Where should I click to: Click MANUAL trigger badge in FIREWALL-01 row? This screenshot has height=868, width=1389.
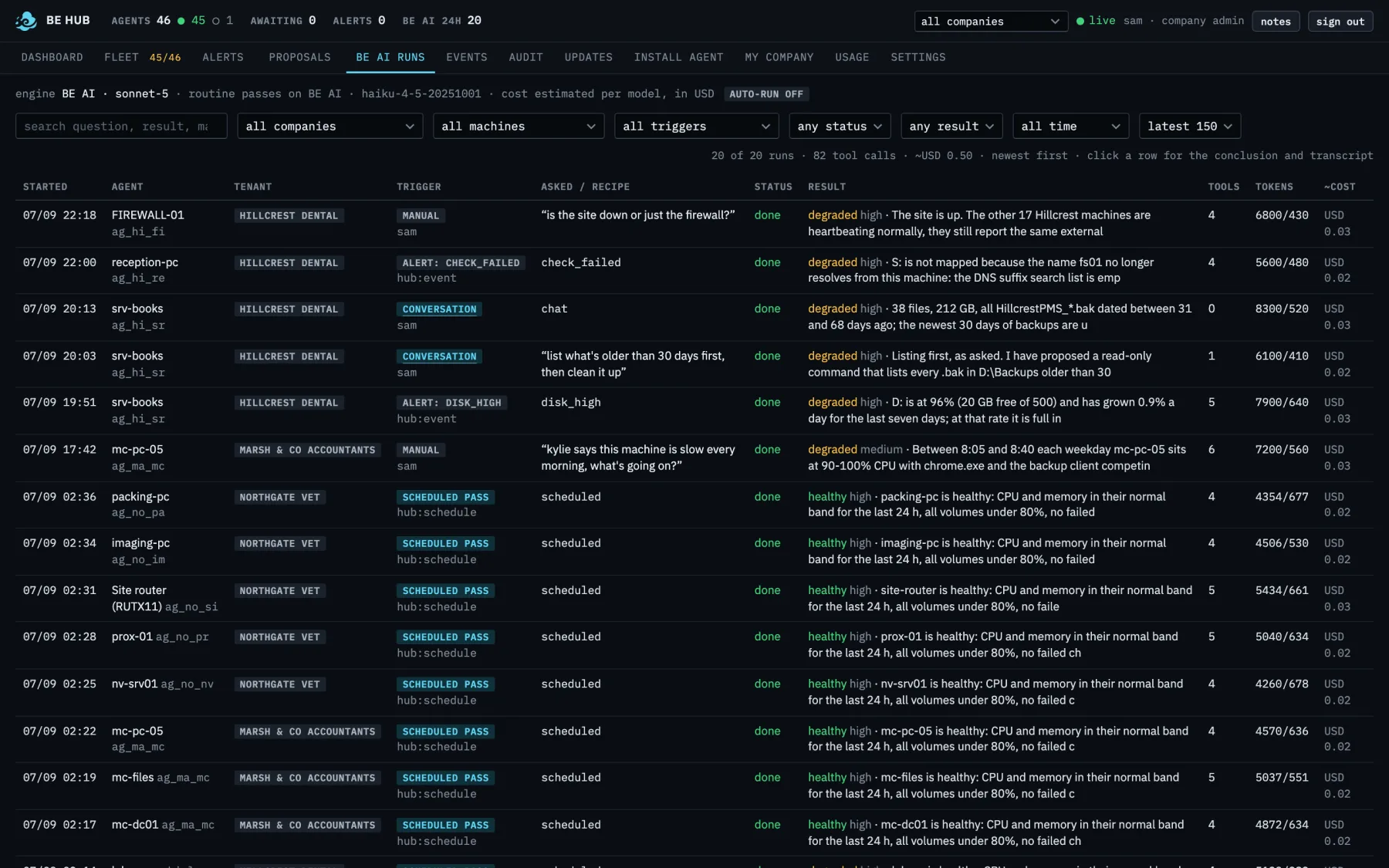tap(421, 216)
